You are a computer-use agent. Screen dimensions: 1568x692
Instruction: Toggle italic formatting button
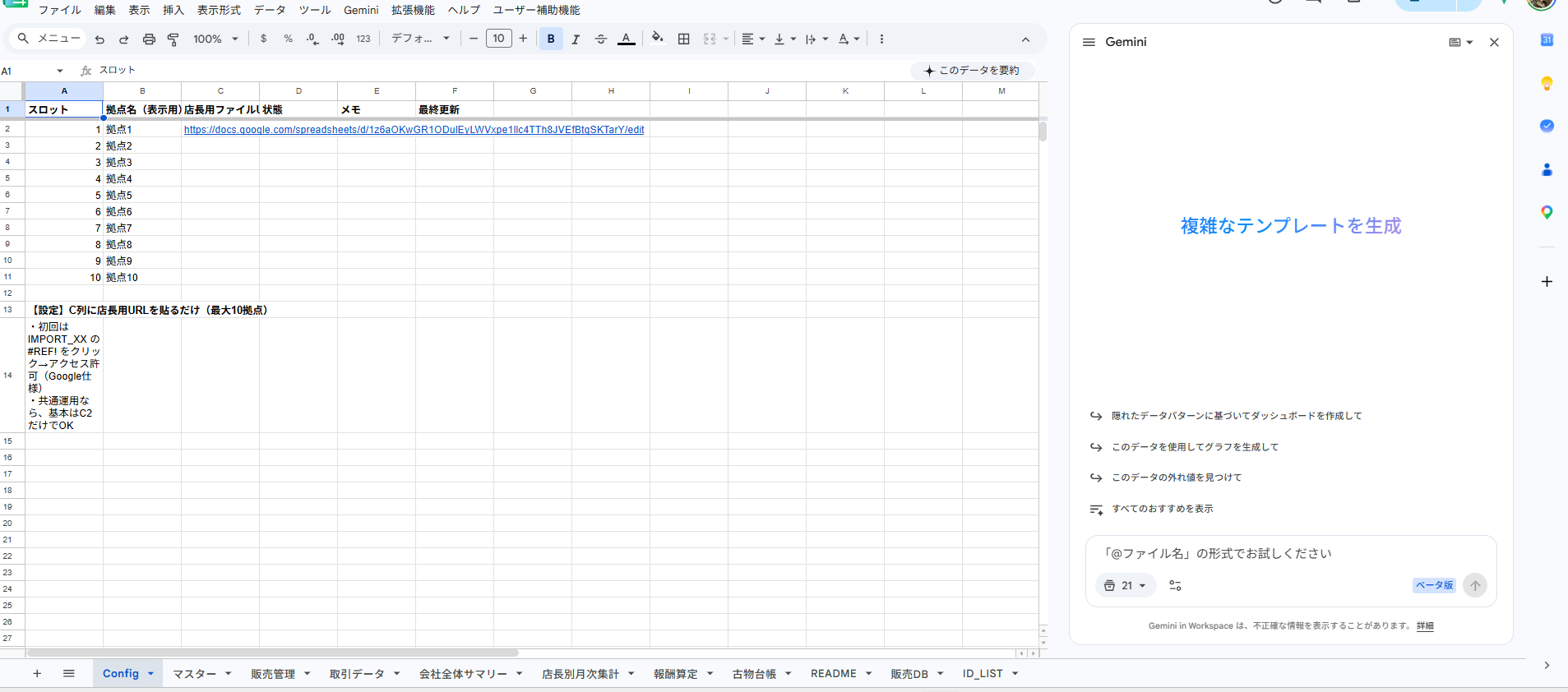576,39
